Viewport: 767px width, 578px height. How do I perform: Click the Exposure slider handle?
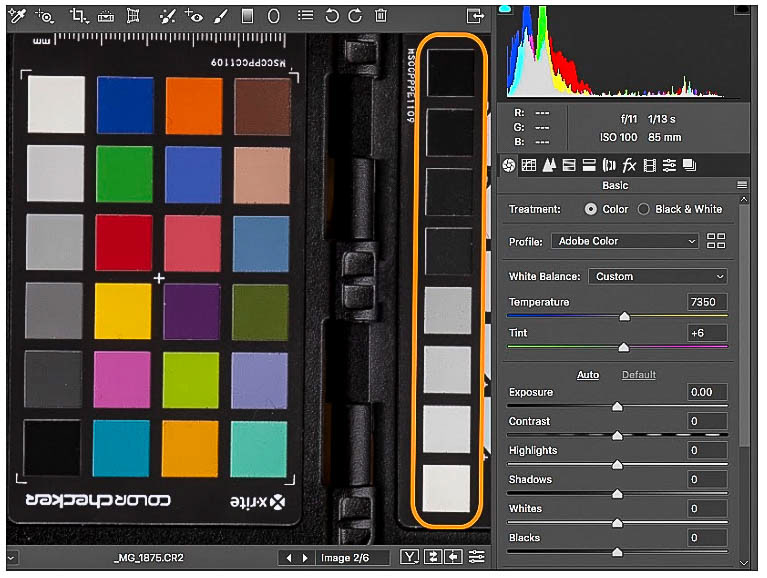(618, 407)
